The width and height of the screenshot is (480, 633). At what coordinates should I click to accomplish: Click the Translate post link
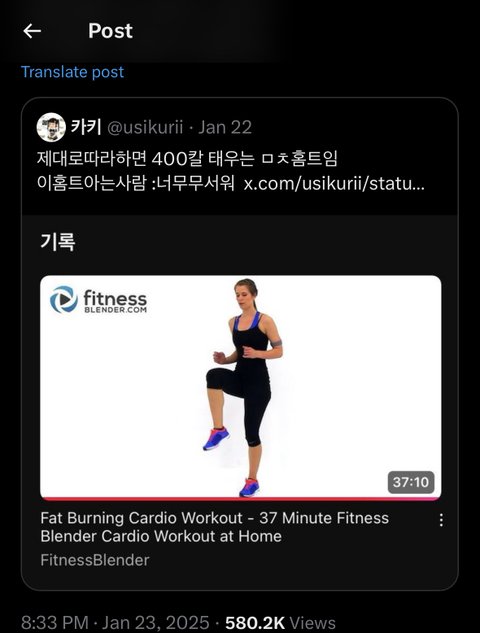72,72
